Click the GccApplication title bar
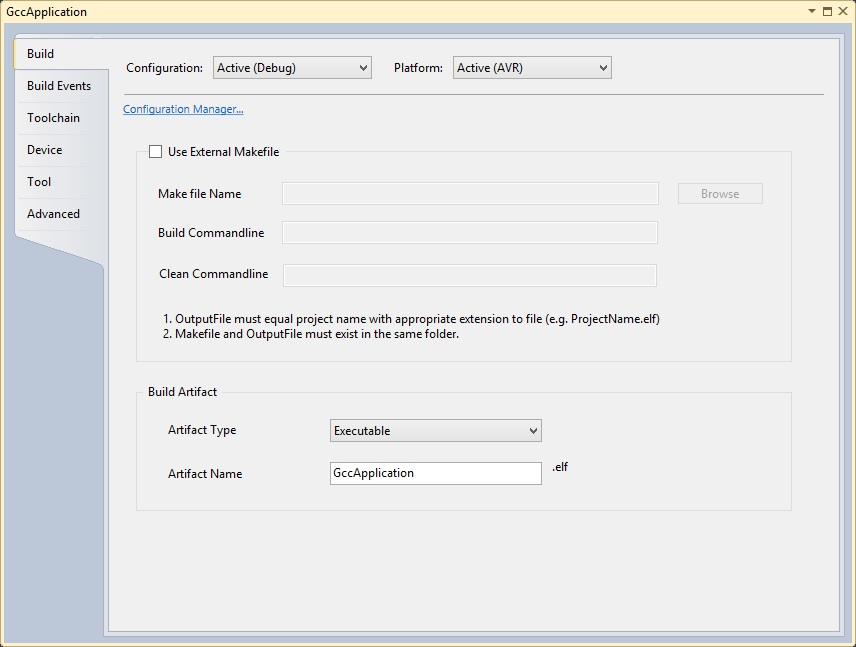The width and height of the screenshot is (856, 647). [400, 12]
